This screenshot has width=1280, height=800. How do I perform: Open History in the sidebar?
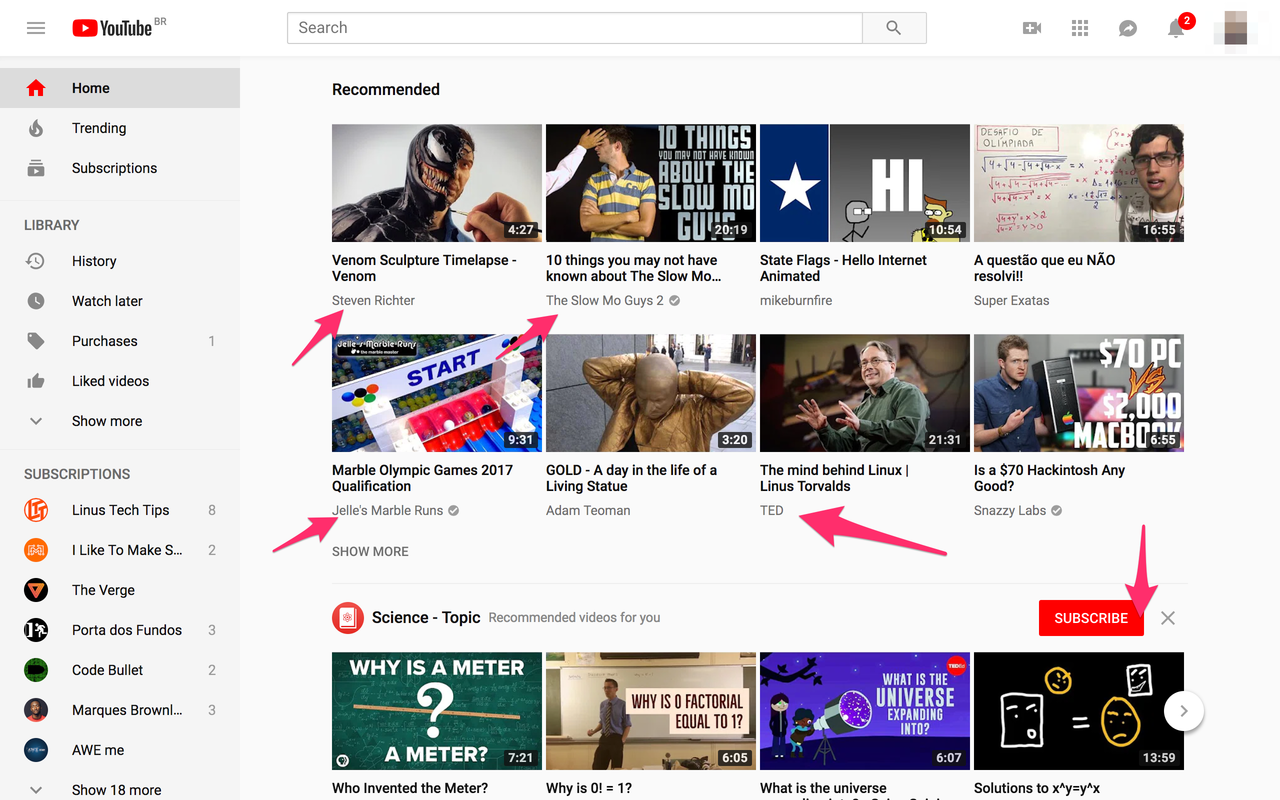120,261
